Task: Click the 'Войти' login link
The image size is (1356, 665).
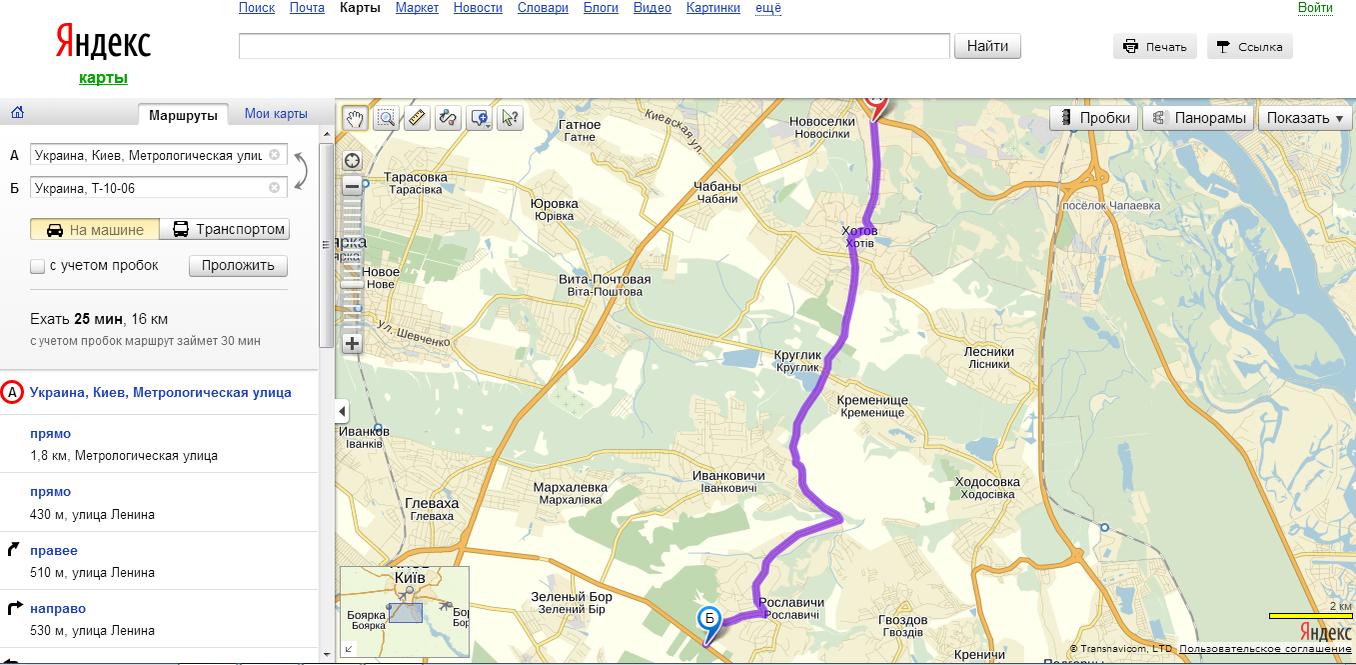Action: click(1315, 8)
